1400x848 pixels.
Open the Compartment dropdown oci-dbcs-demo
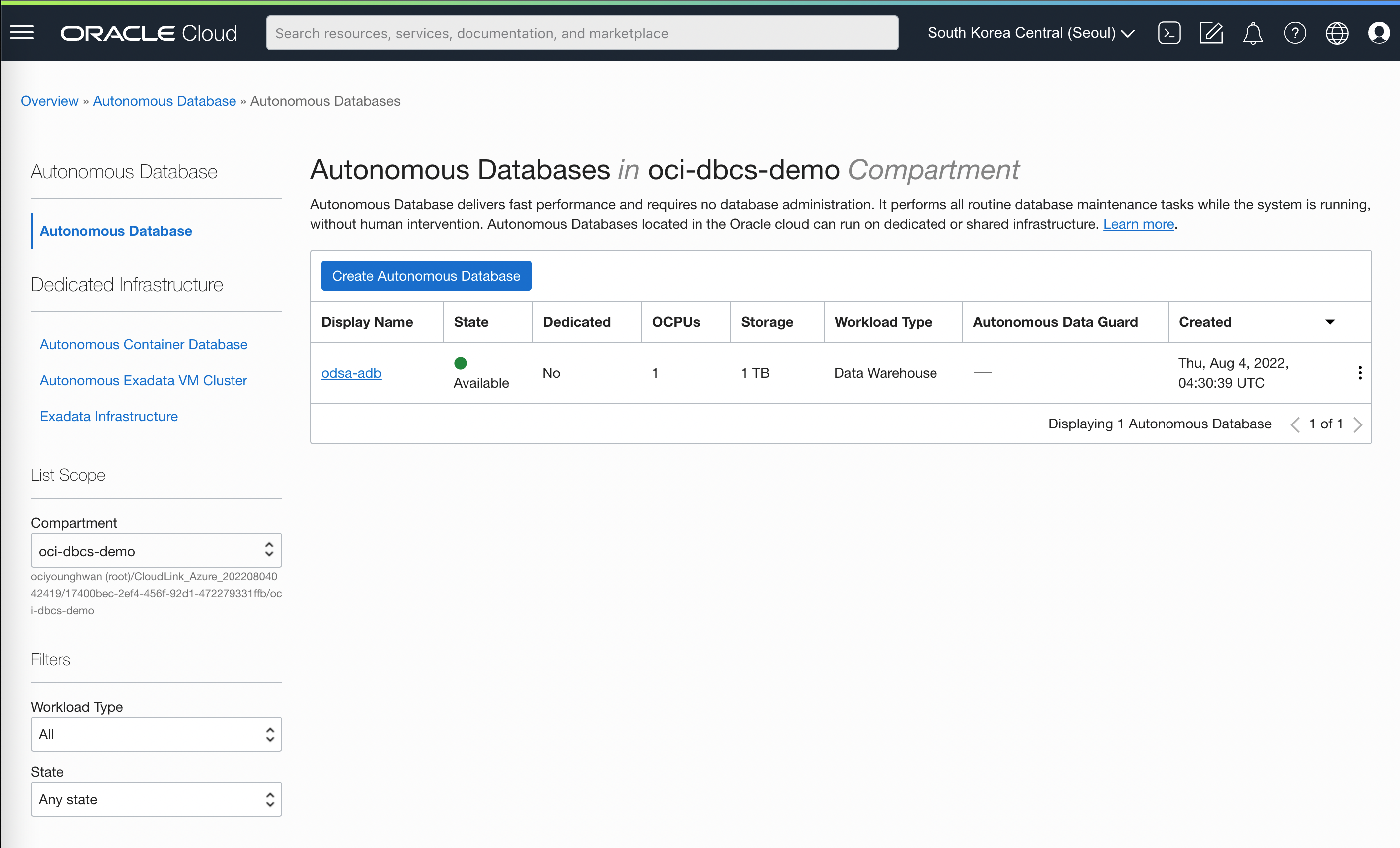click(156, 550)
